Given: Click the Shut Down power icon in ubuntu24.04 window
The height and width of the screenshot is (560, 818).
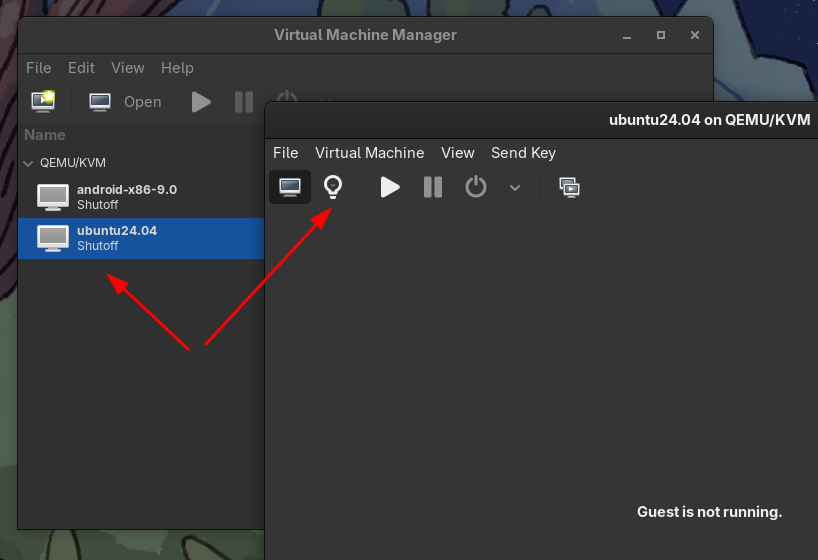Looking at the screenshot, I should pyautogui.click(x=476, y=187).
